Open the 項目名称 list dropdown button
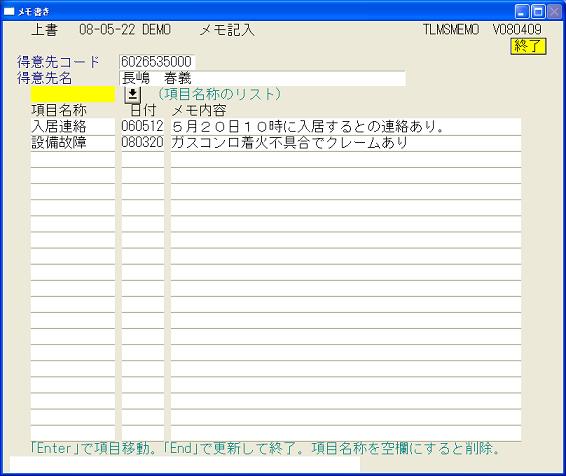Viewport: 566px width, 476px height. pos(132,94)
